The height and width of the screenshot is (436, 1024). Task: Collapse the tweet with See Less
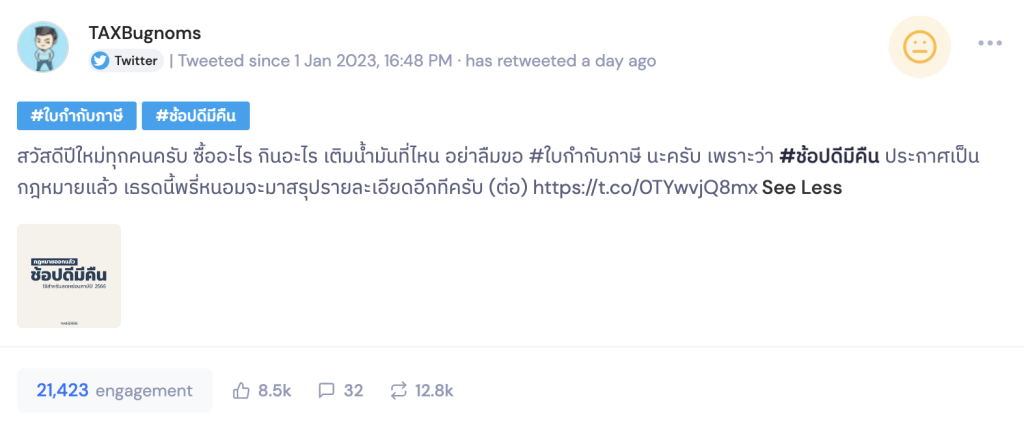coord(802,187)
